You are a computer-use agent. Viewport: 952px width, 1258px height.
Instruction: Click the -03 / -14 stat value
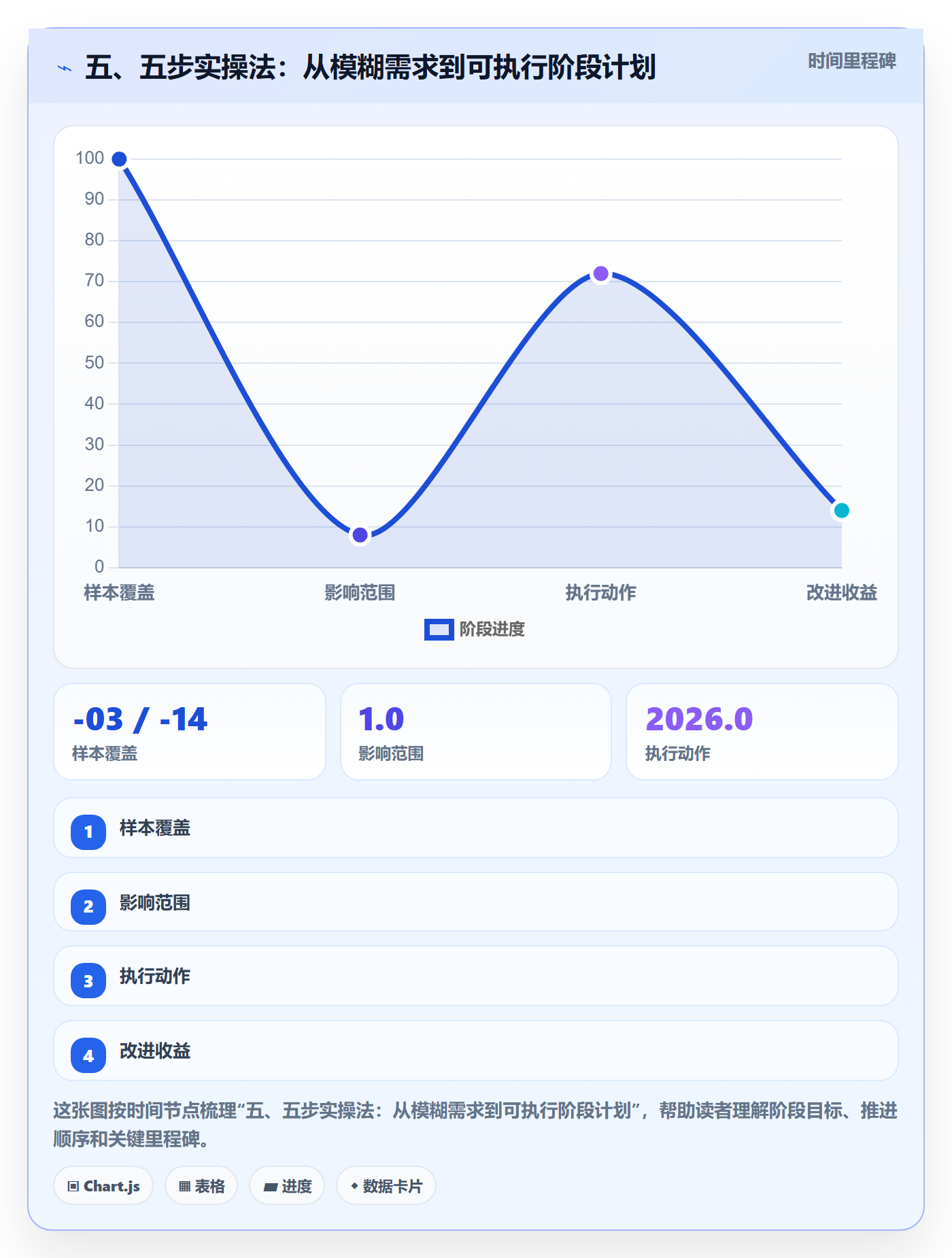tap(140, 719)
